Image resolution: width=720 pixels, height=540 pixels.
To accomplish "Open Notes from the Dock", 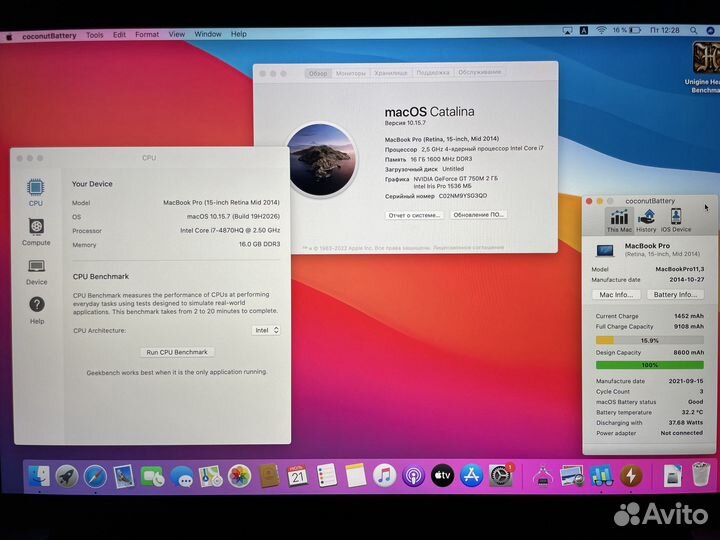I will (355, 476).
